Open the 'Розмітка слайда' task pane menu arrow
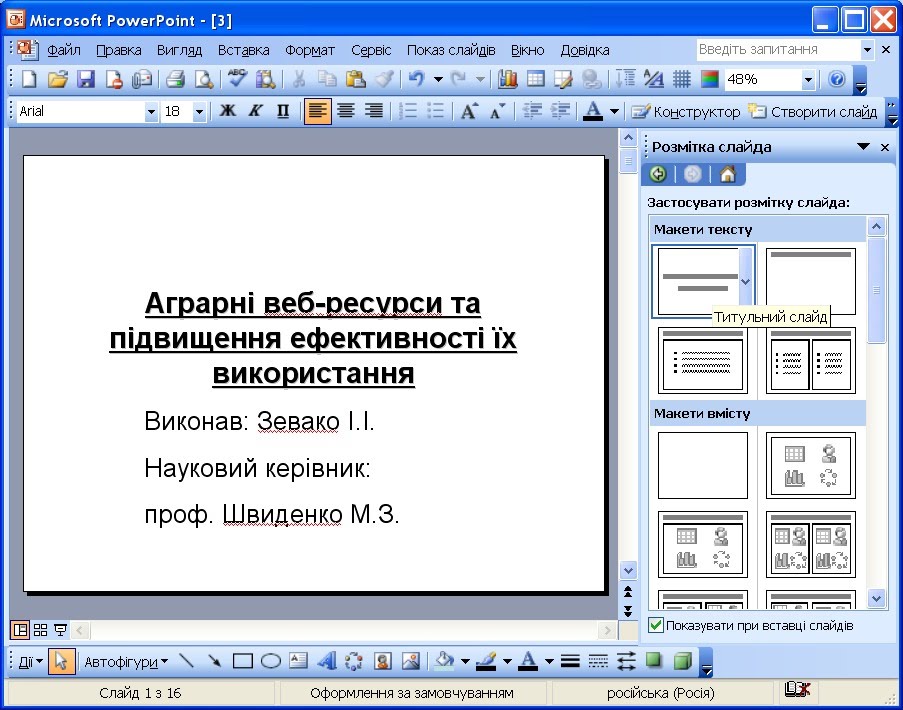 coord(863,147)
